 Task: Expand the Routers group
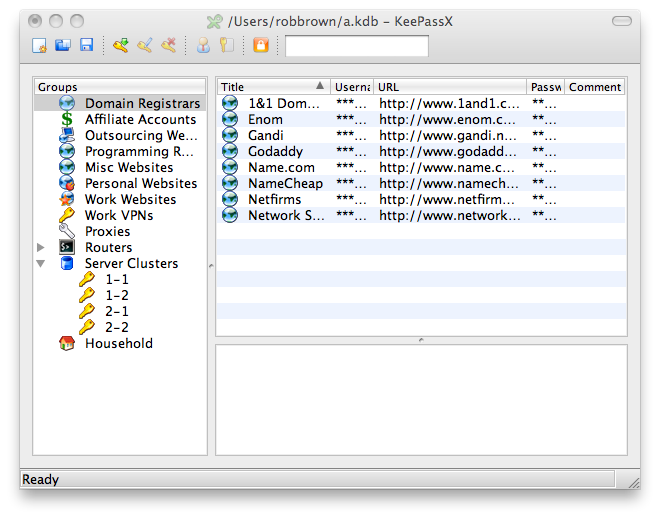pyautogui.click(x=41, y=248)
